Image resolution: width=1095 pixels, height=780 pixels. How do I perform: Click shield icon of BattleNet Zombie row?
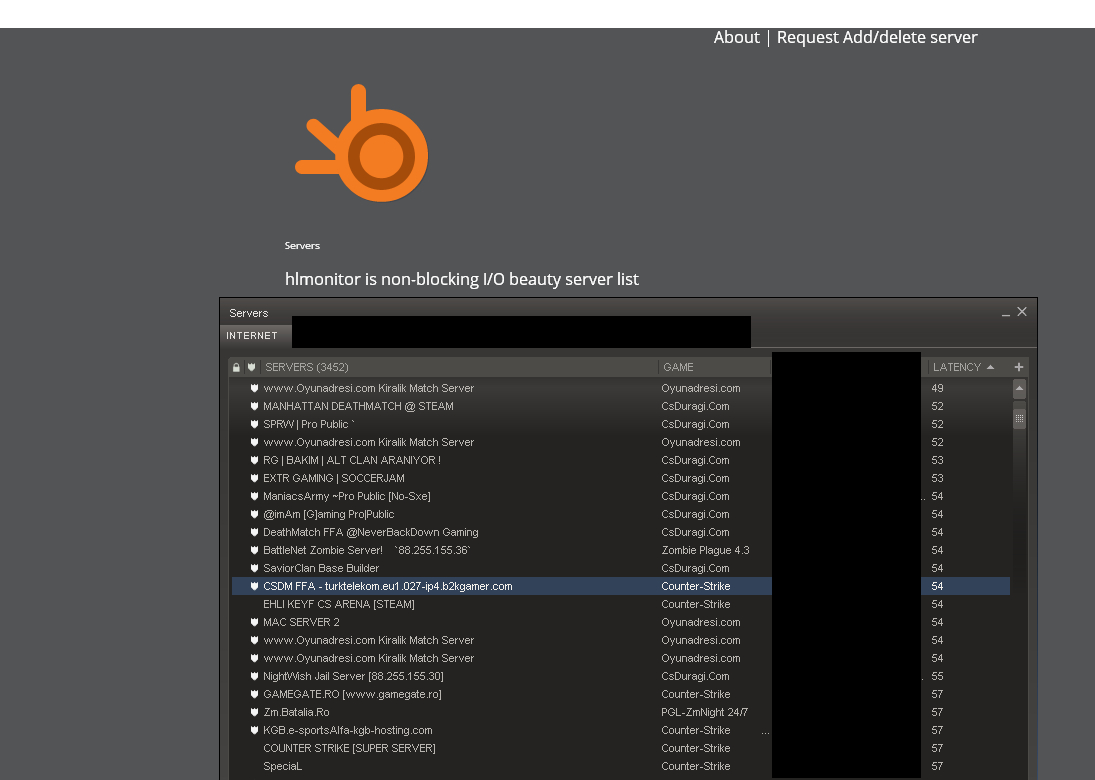click(x=254, y=550)
